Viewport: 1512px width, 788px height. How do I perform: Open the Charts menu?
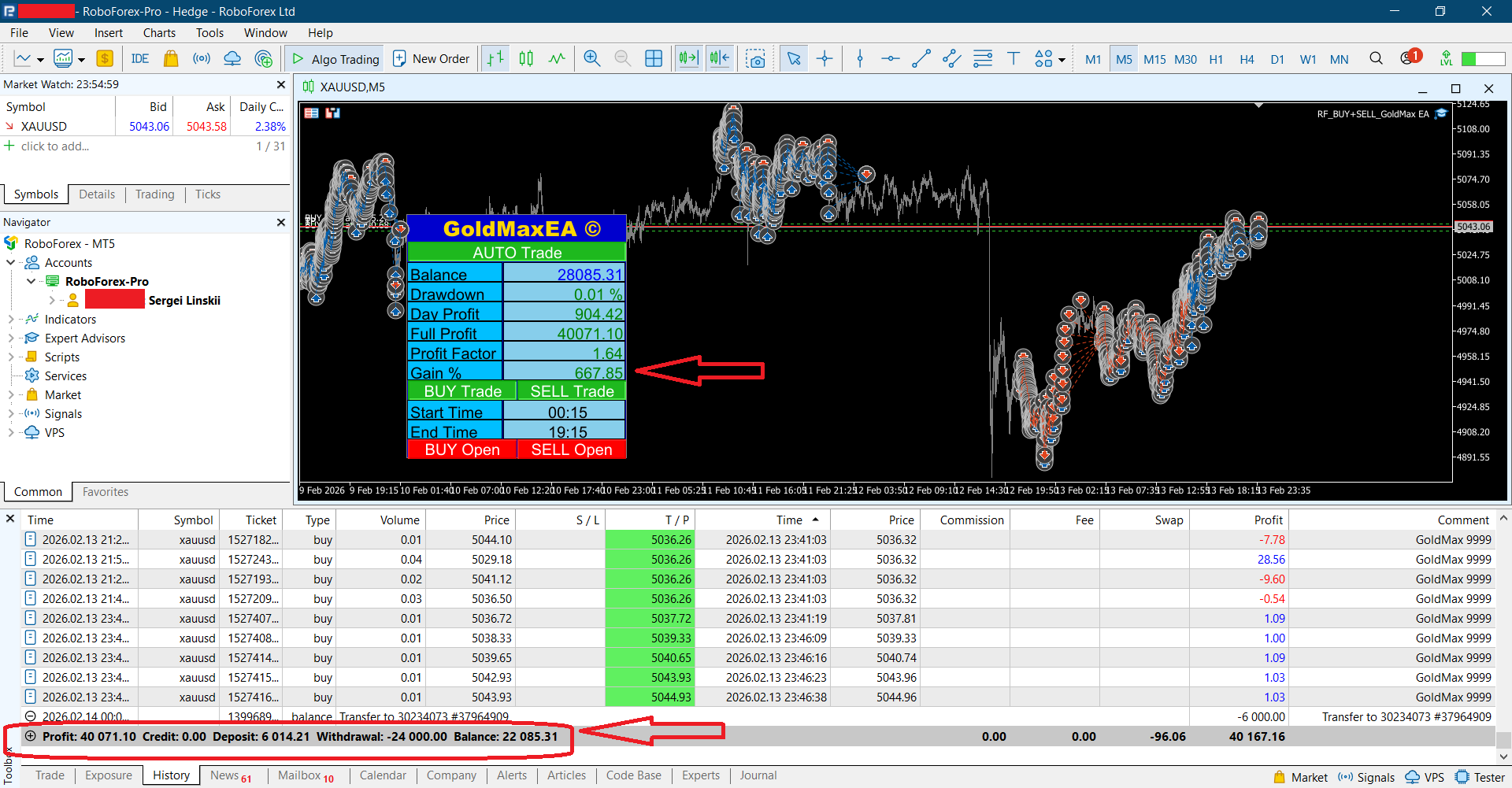159,33
